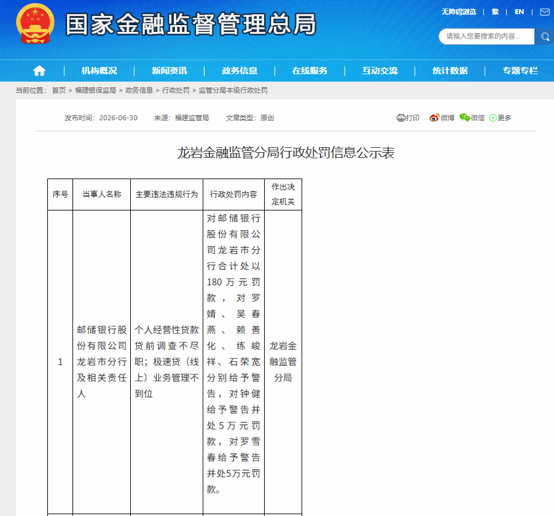Click the search magnifier button
Screen dimensions: 554x516
544,36
